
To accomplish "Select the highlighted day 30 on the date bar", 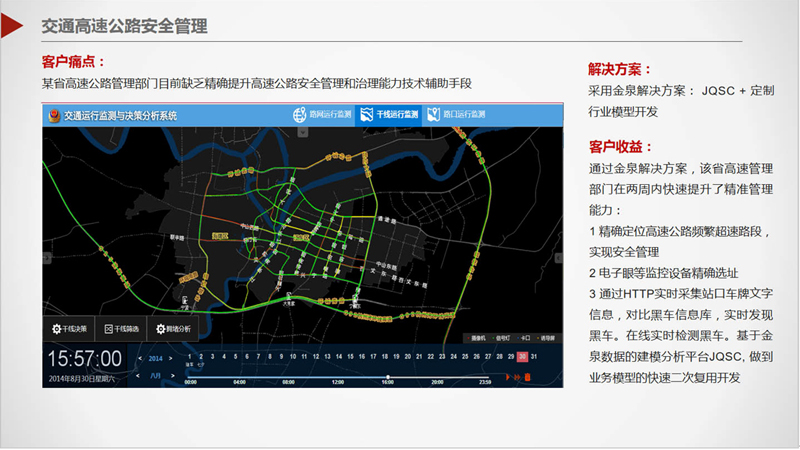I will 522,356.
